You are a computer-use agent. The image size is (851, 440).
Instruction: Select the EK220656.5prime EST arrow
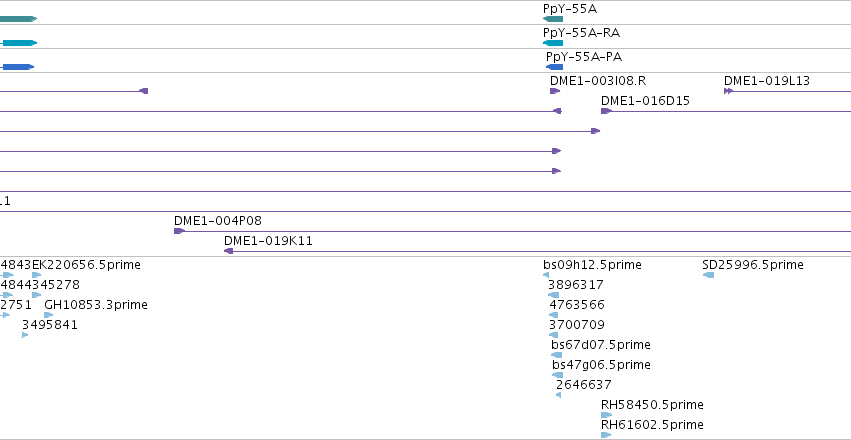pyautogui.click(x=36, y=275)
